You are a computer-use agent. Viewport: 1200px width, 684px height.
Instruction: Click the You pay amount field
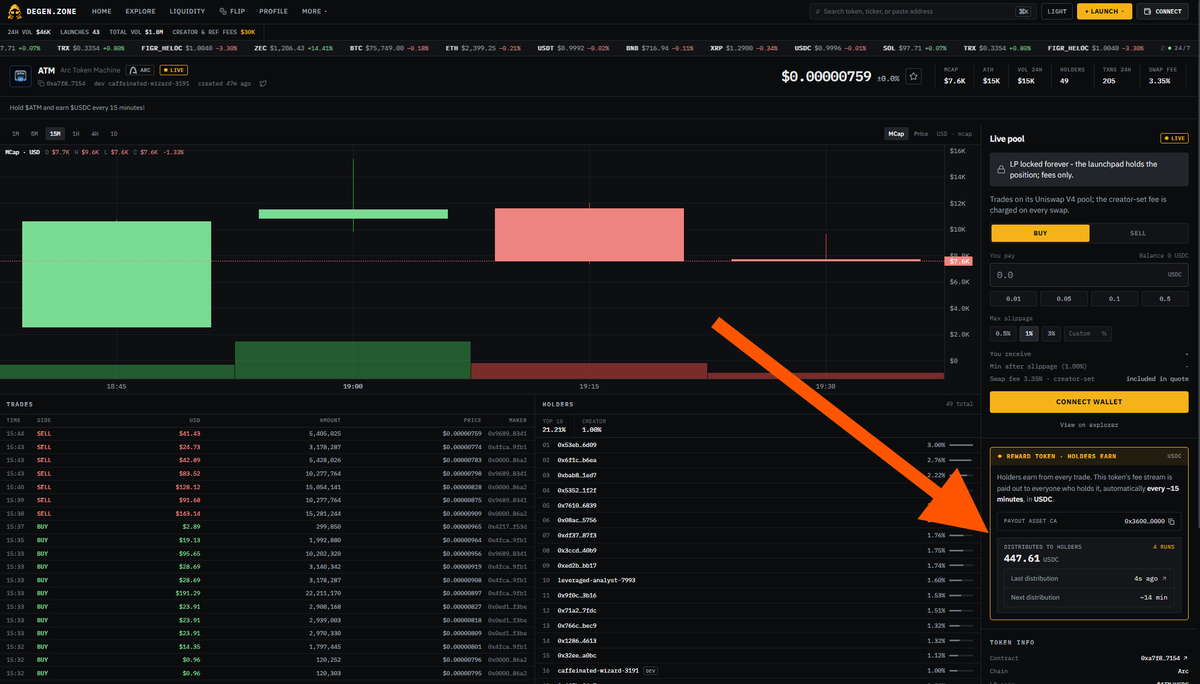point(1089,275)
